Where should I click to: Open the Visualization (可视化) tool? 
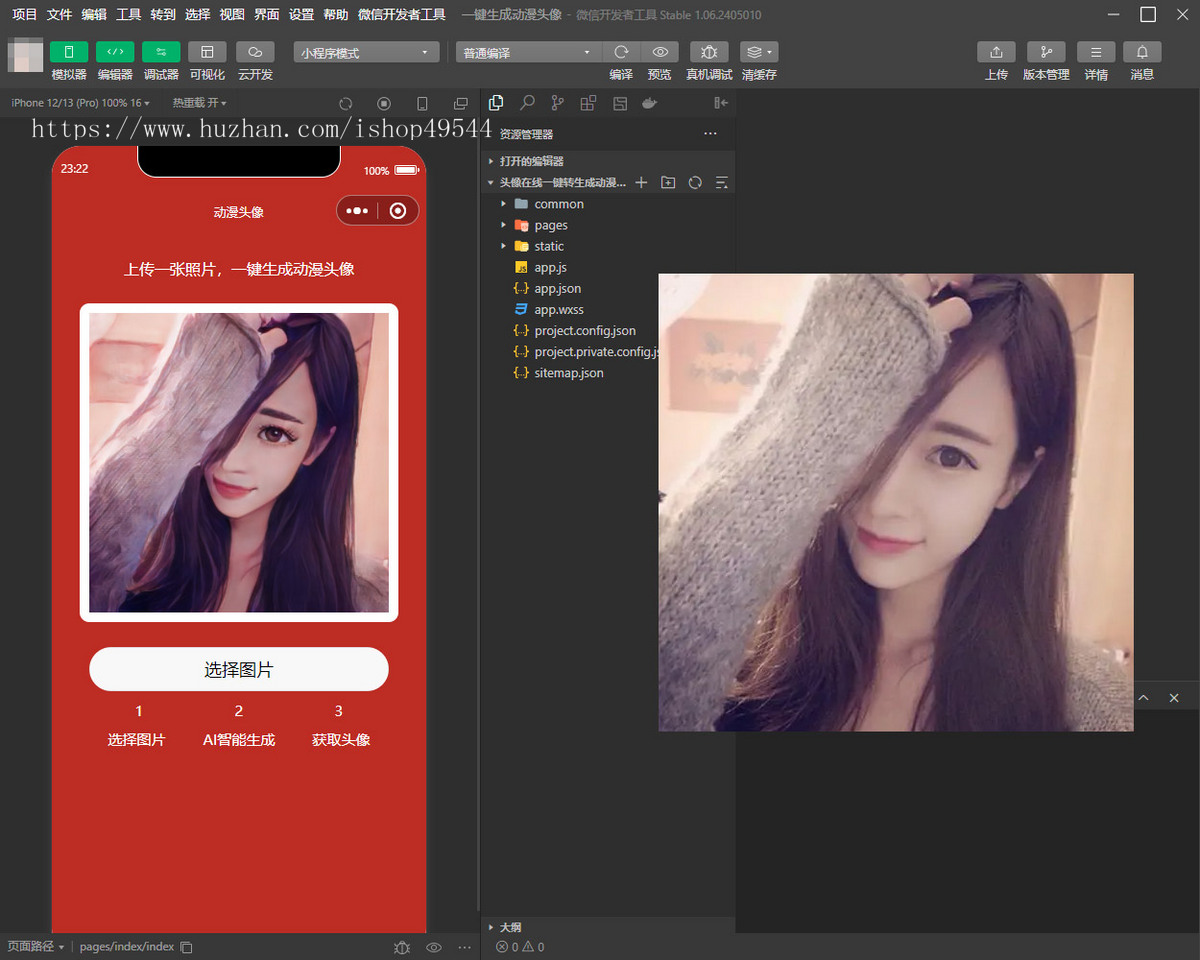[x=208, y=52]
